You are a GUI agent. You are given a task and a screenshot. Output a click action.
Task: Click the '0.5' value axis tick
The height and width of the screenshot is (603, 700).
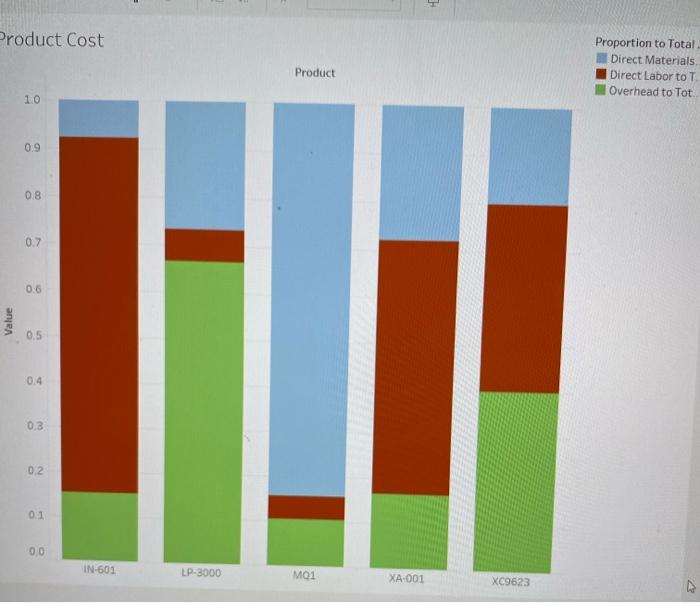(34, 335)
